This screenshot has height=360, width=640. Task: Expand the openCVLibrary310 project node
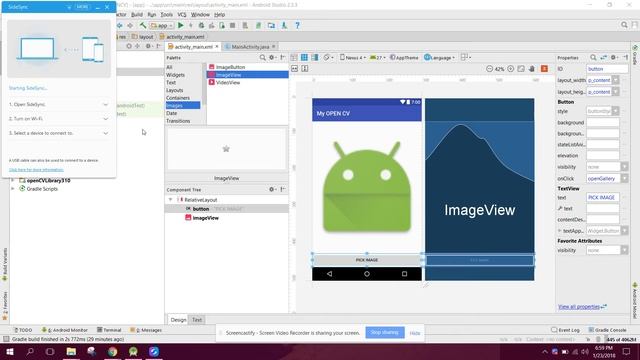13,180
